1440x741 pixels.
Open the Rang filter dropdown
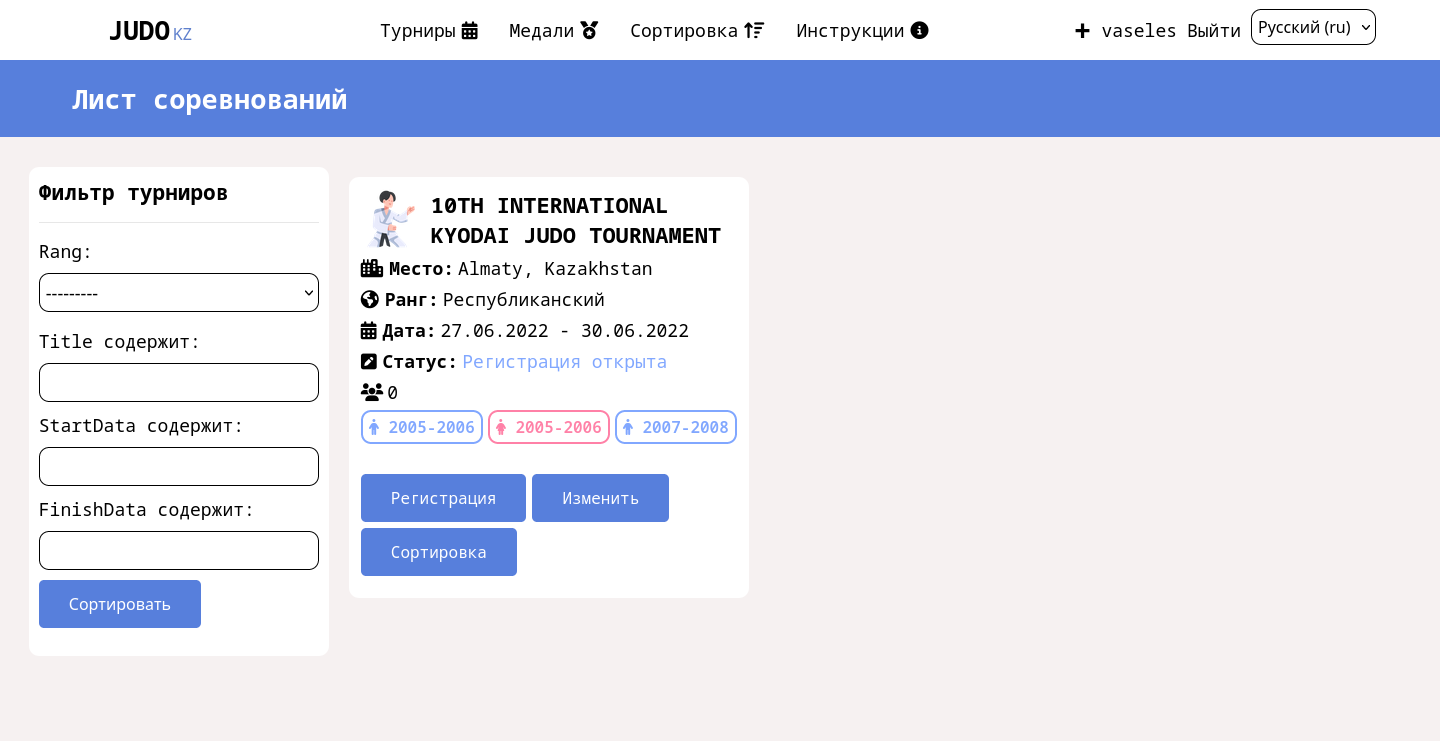point(179,292)
